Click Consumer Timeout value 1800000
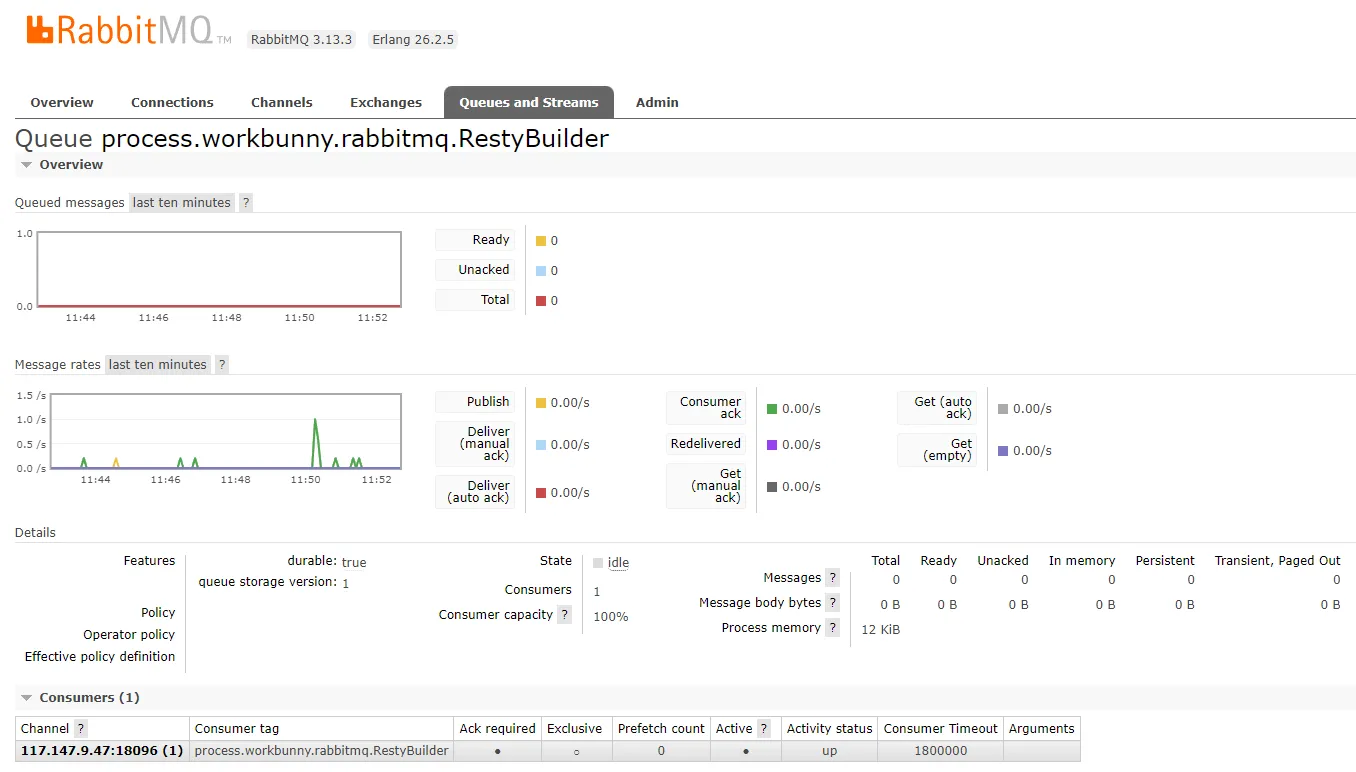This screenshot has width=1356, height=772. click(x=941, y=751)
